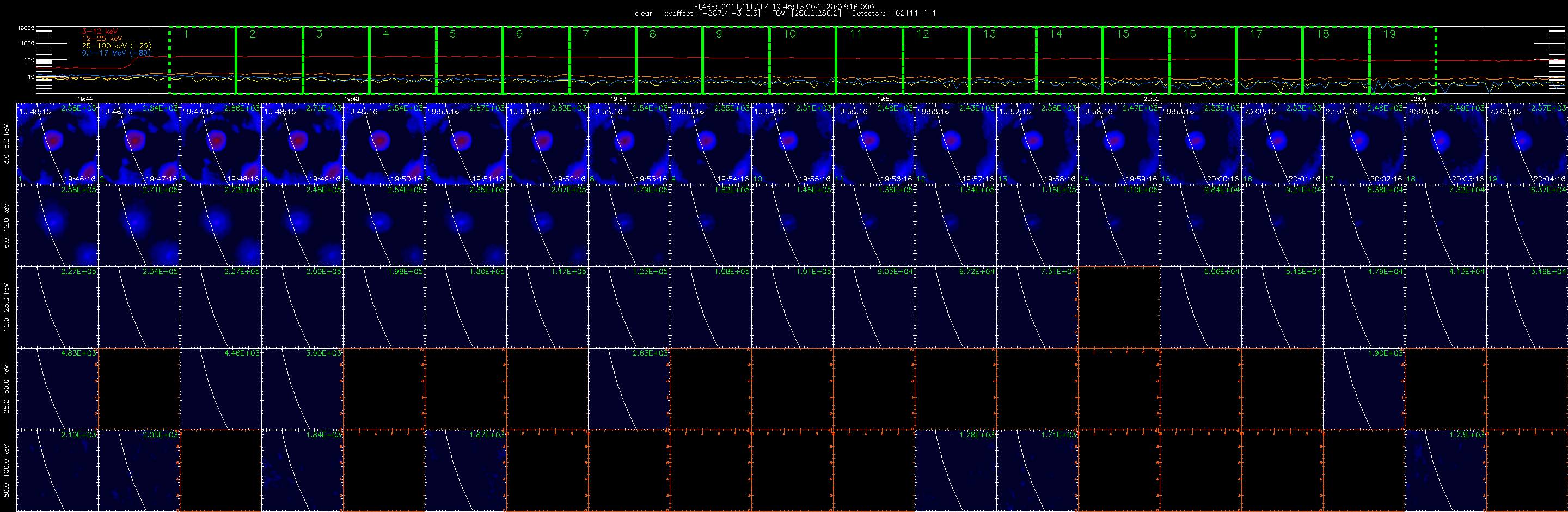Open the 50.0-100.0 keV image with peak 1.73E+03
The width and height of the screenshot is (1568, 512).
(x=1445, y=470)
